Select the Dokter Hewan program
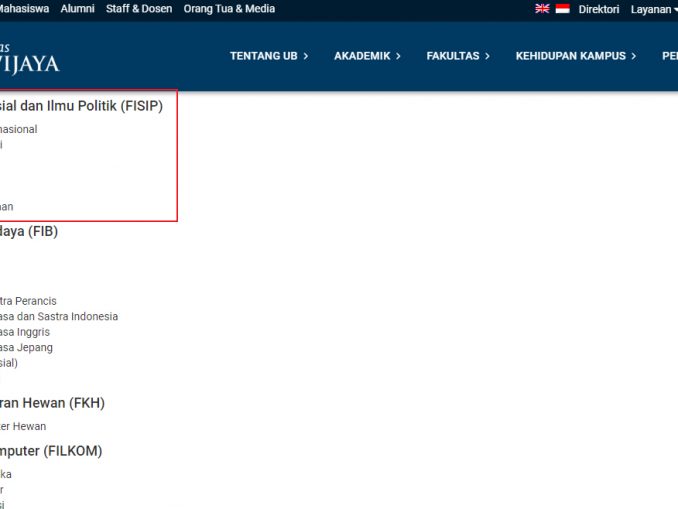The width and height of the screenshot is (678, 509). [23, 426]
